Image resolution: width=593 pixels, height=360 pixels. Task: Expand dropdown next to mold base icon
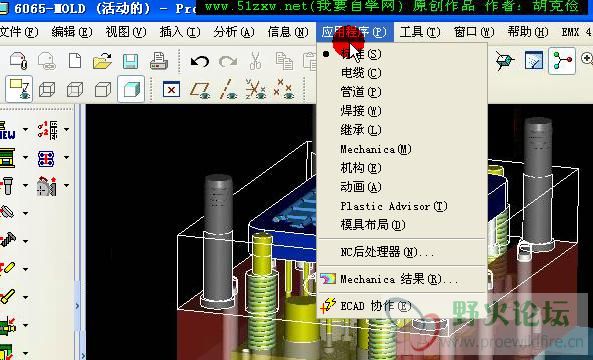[x=25, y=157]
